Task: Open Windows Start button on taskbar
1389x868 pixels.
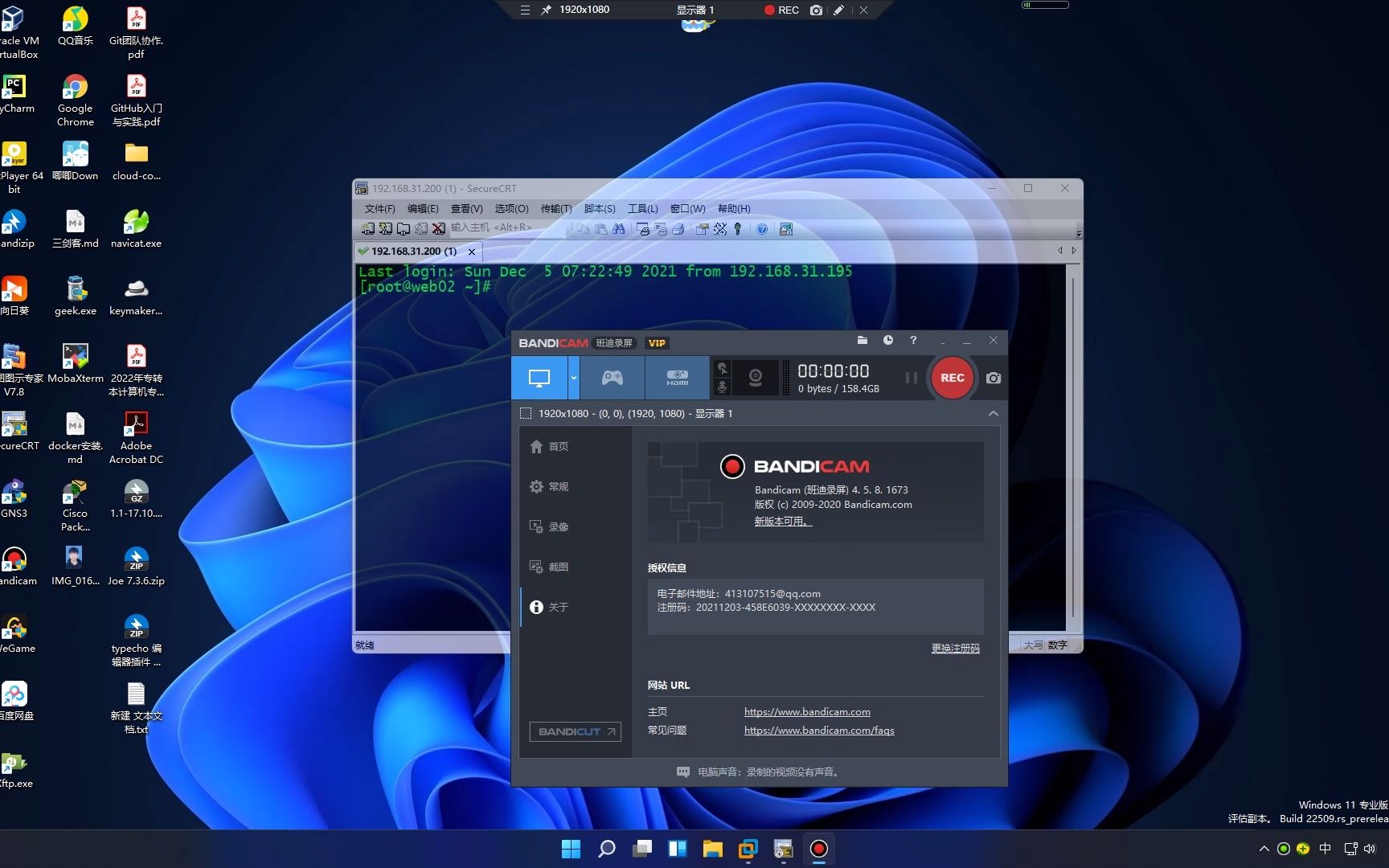Action: coord(571,849)
